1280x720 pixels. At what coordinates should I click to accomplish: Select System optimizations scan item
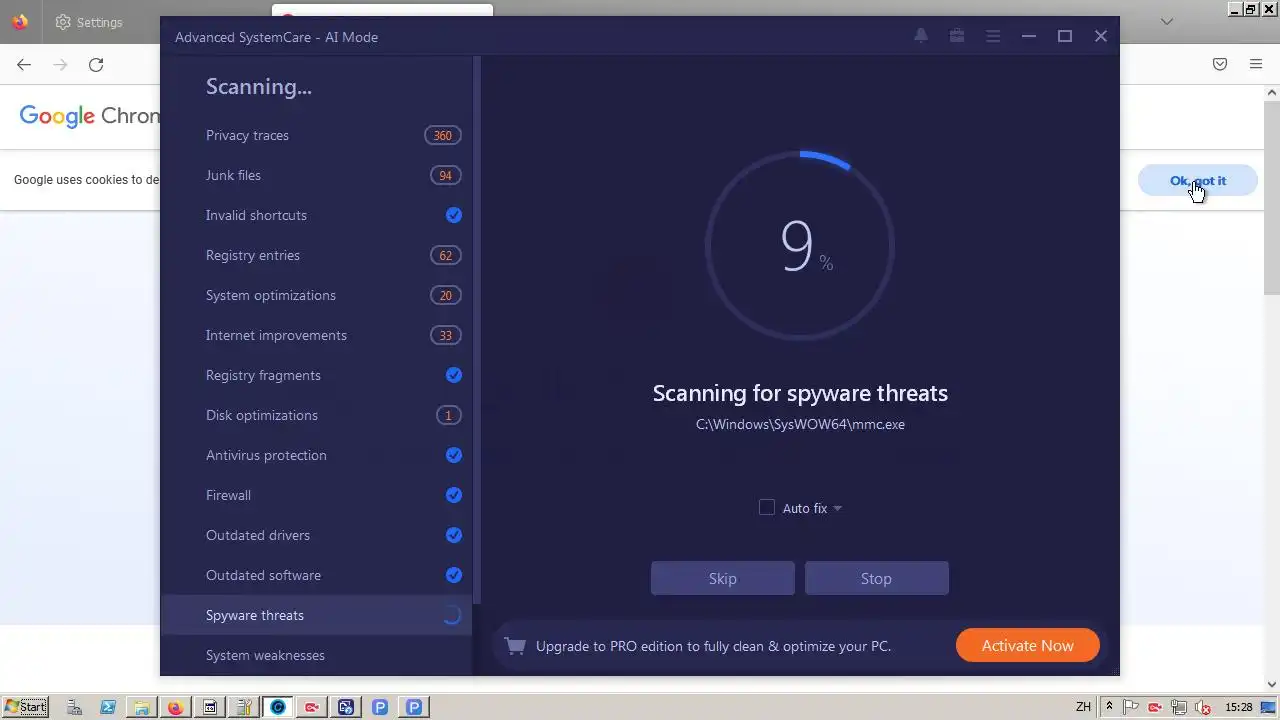316,295
